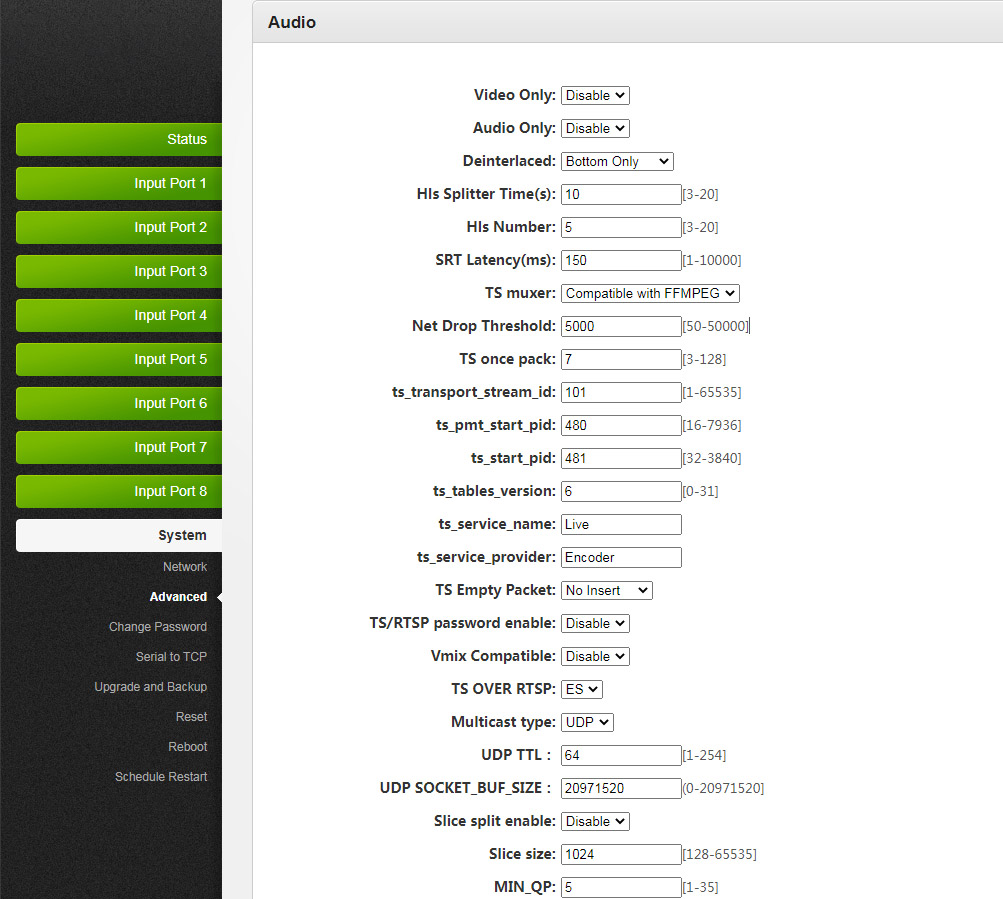
Task: Click the System menu section
Action: coord(119,535)
